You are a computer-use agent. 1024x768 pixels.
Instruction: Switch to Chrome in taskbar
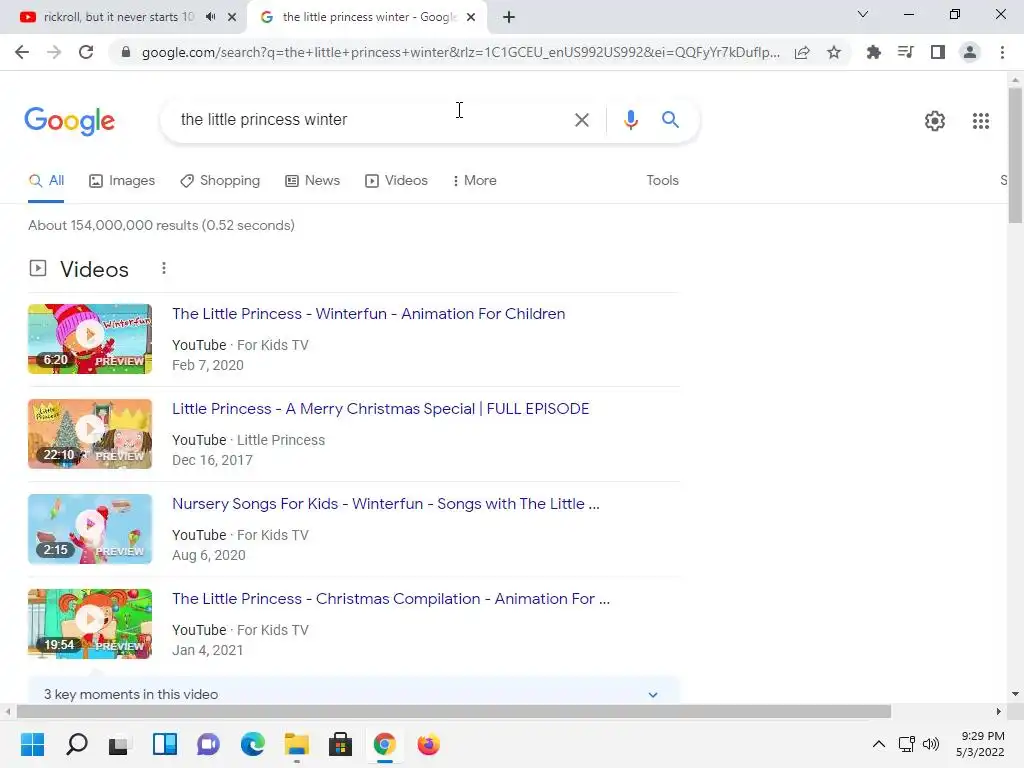385,744
